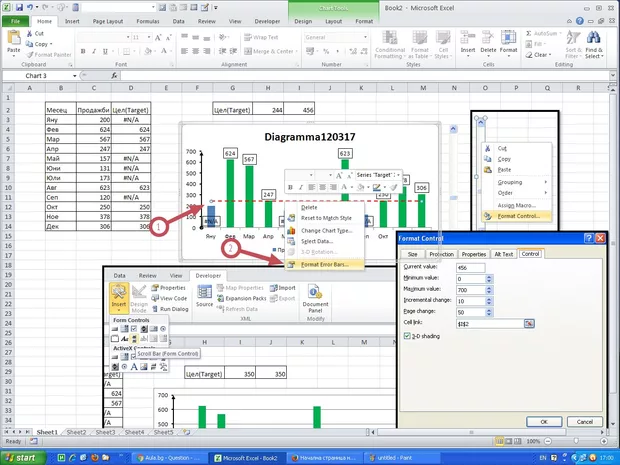620x465 pixels.
Task: Click Wrap Text in the Alignment group
Action: (261, 37)
